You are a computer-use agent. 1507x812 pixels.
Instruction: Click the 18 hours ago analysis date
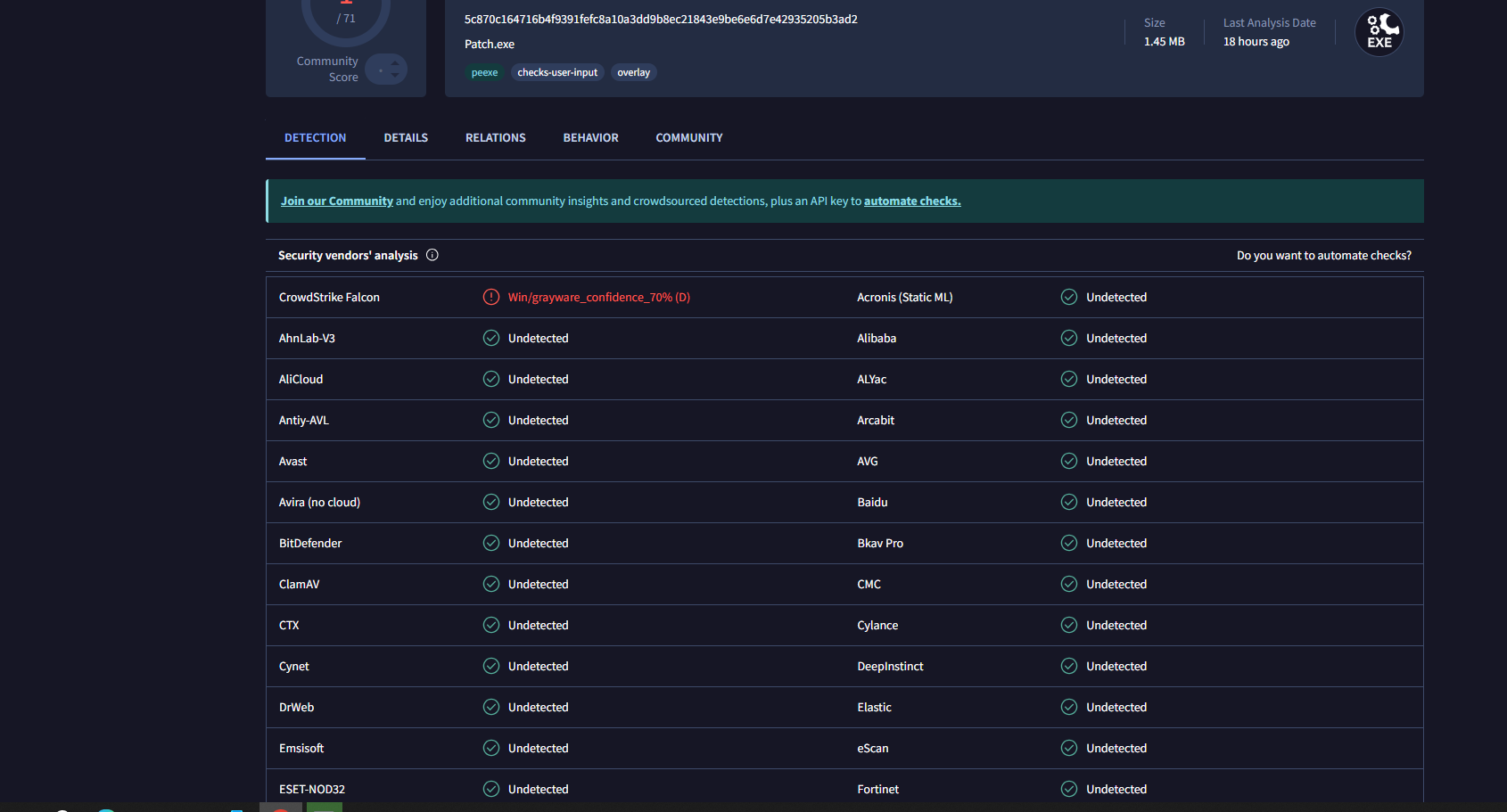click(1256, 42)
